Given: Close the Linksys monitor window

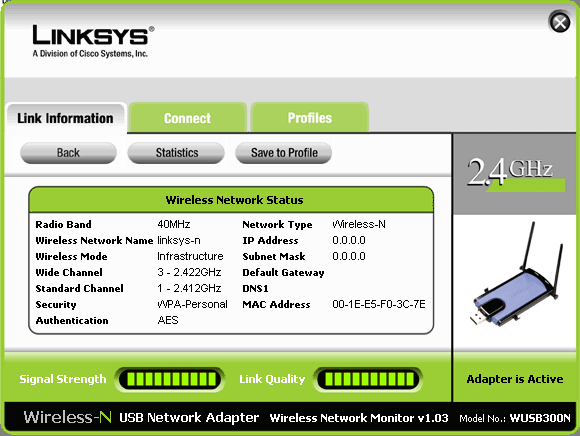Looking at the screenshot, I should tap(560, 23).
